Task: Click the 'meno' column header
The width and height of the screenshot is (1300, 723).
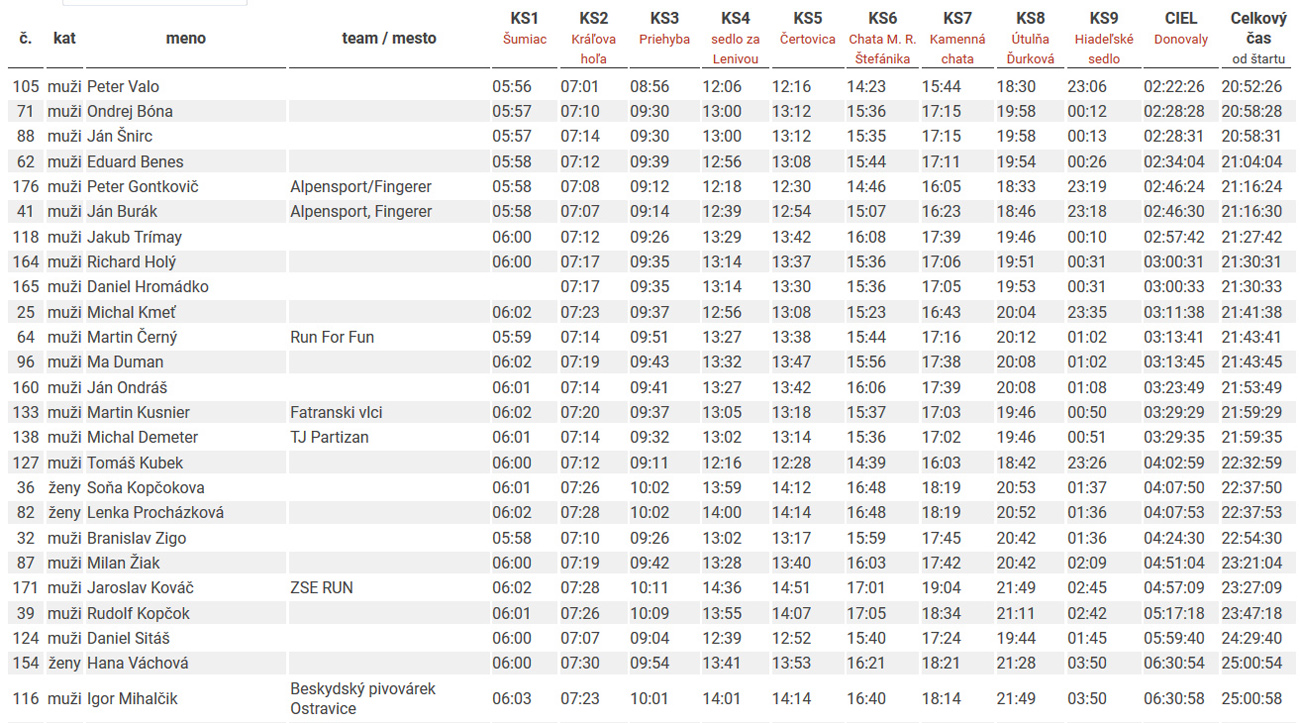Action: coord(186,38)
